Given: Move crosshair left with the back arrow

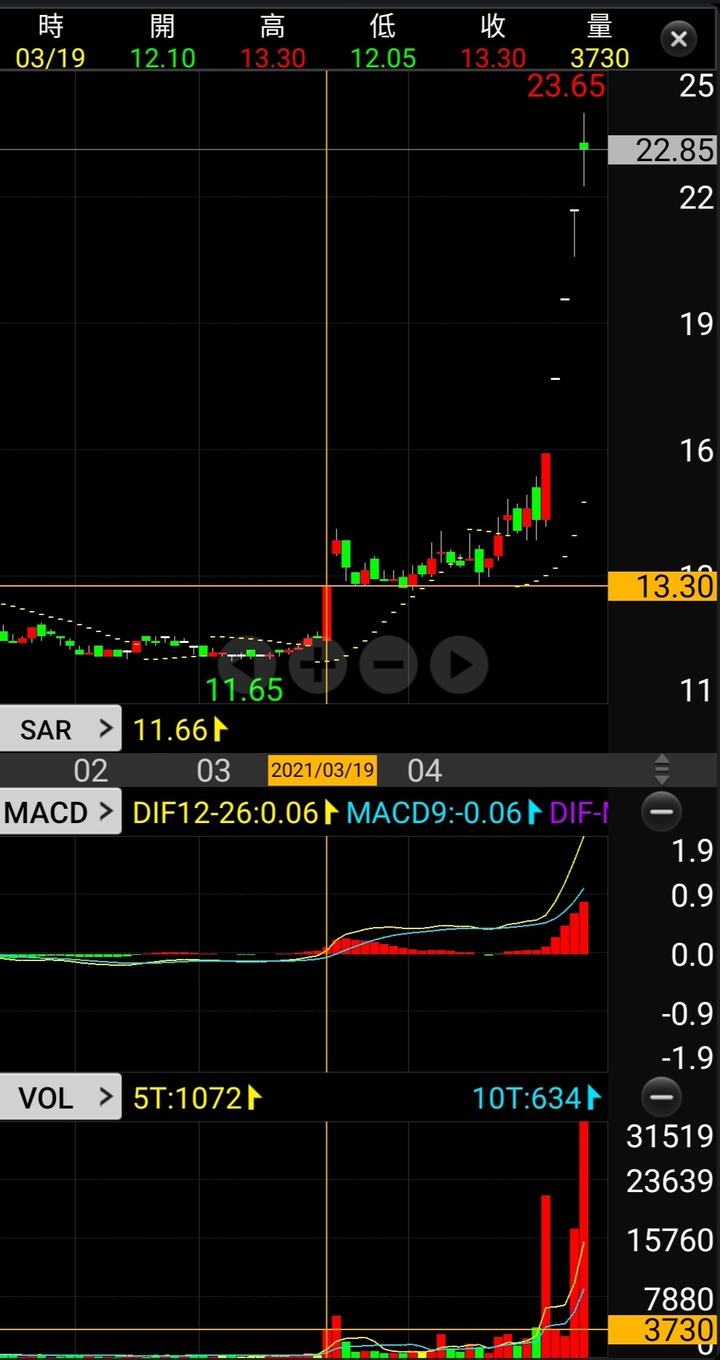Looking at the screenshot, I should [247, 664].
